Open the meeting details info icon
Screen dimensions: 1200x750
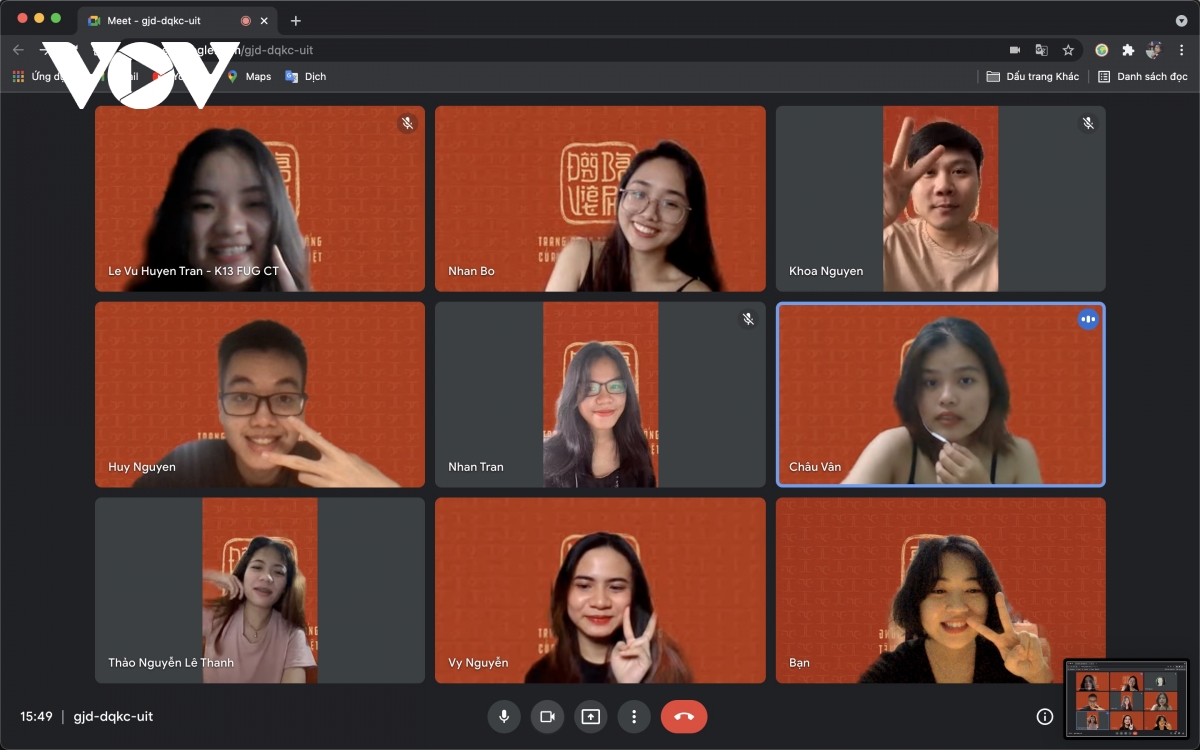(x=1044, y=716)
